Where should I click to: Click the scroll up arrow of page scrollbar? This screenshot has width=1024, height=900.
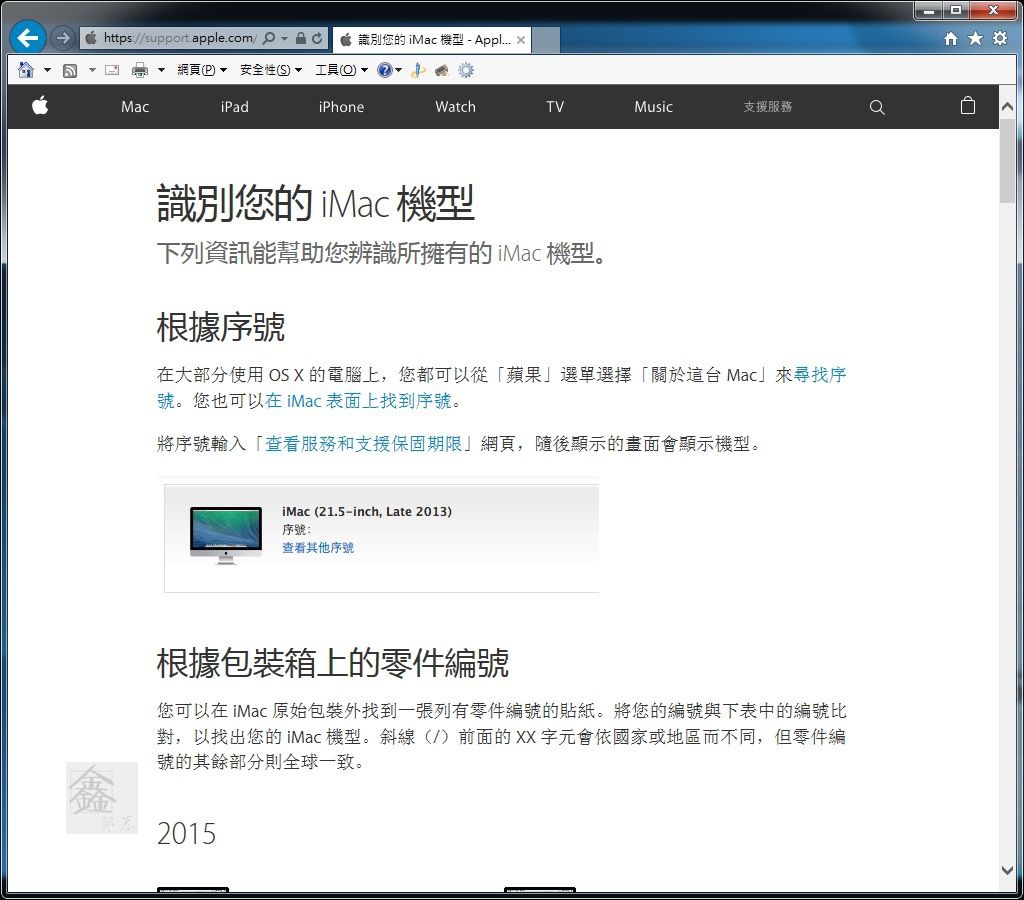(x=1007, y=106)
